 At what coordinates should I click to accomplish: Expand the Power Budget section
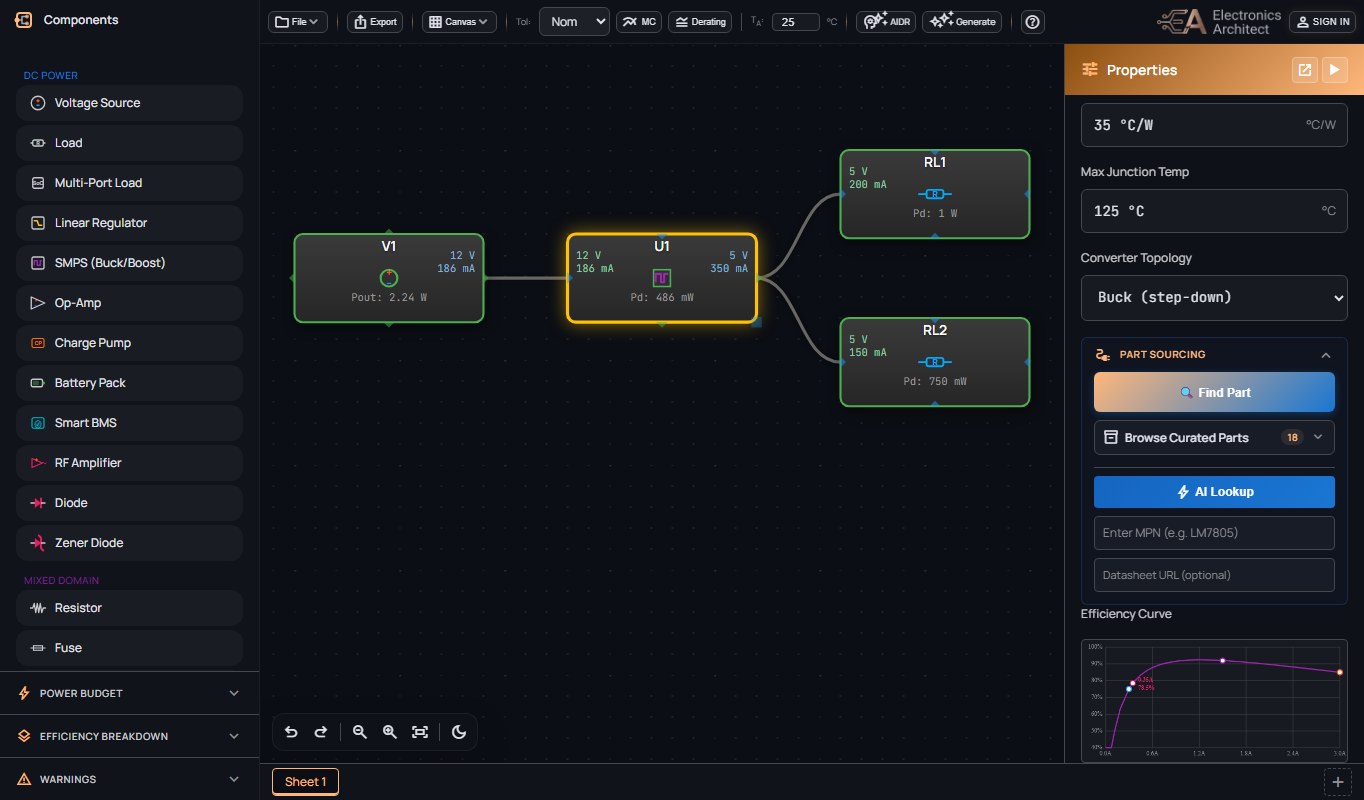(x=129, y=693)
